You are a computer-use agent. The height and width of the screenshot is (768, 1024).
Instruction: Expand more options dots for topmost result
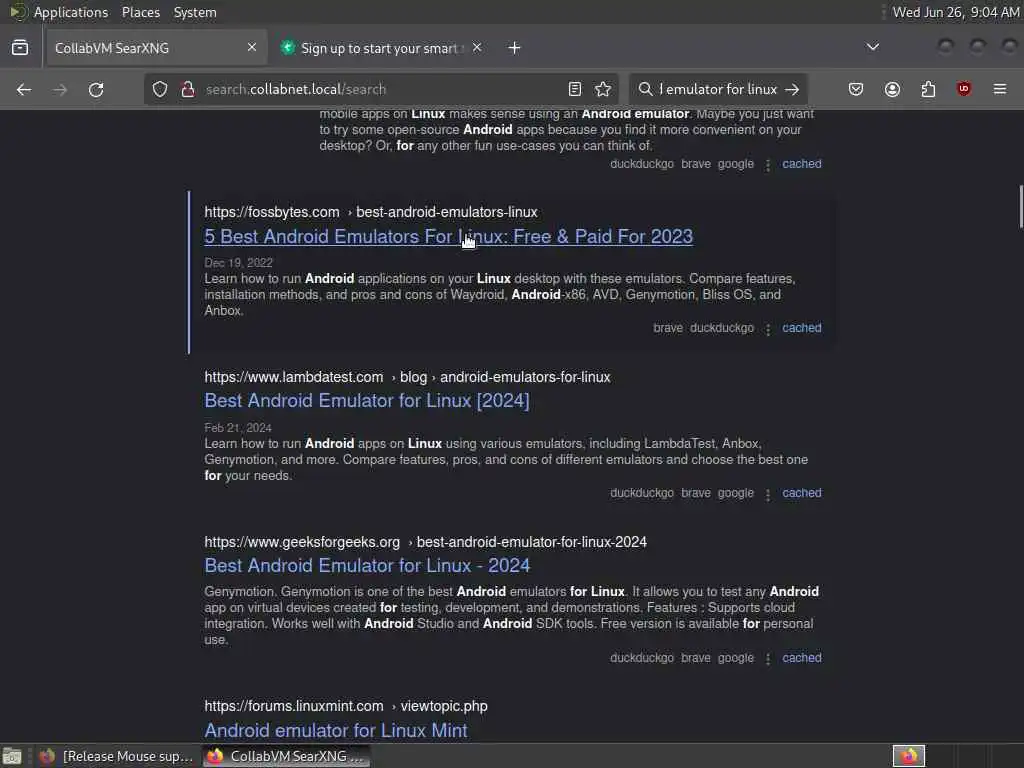(768, 165)
